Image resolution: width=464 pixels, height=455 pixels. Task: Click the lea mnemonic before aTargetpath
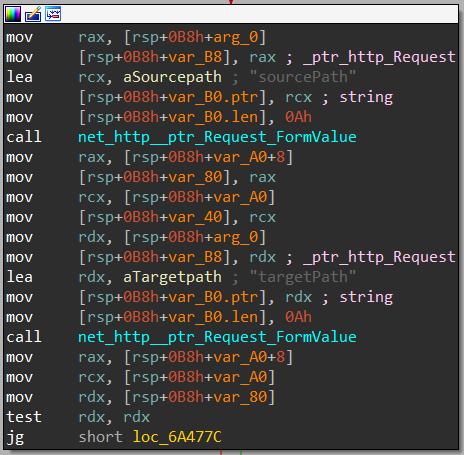19,277
